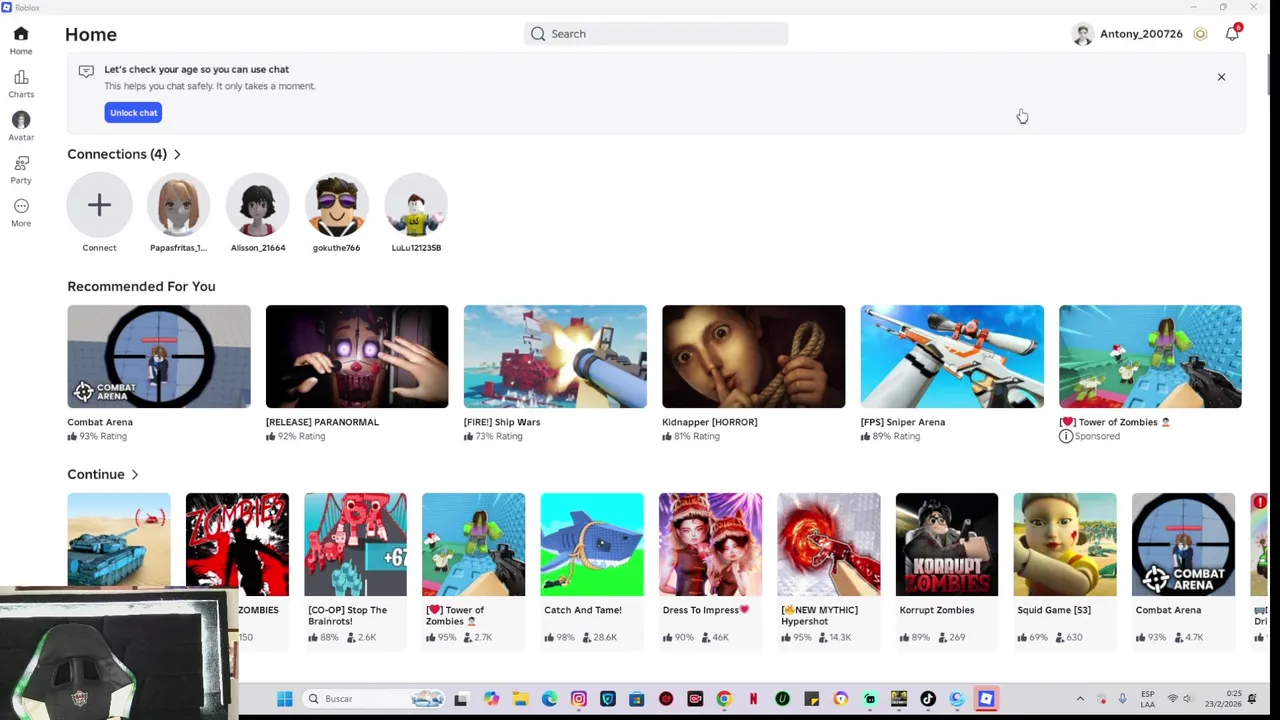Open Microsoft Edge from the taskbar

tap(549, 699)
